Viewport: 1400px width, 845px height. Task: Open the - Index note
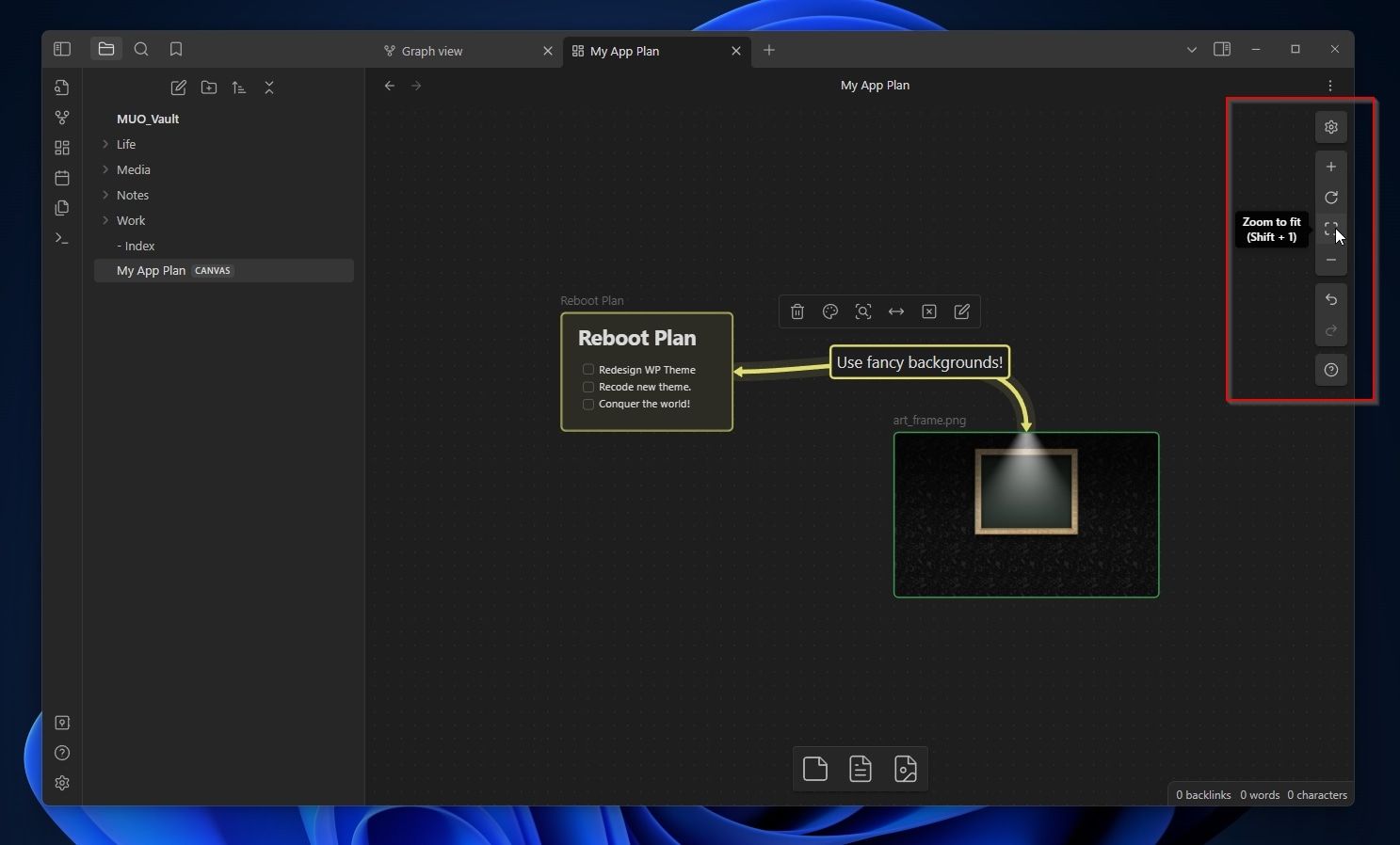coord(139,246)
